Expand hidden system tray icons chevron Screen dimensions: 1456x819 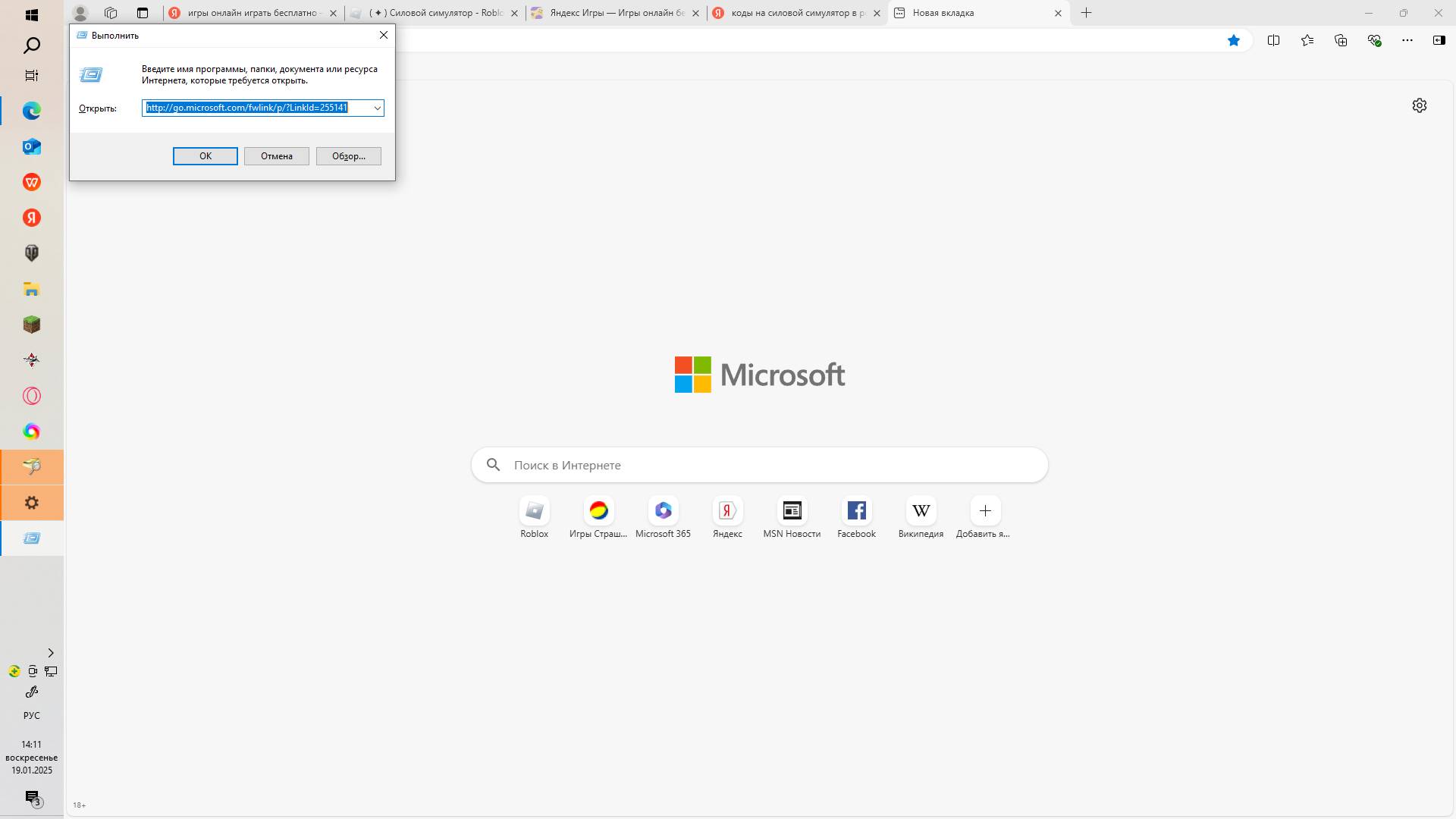tap(51, 653)
